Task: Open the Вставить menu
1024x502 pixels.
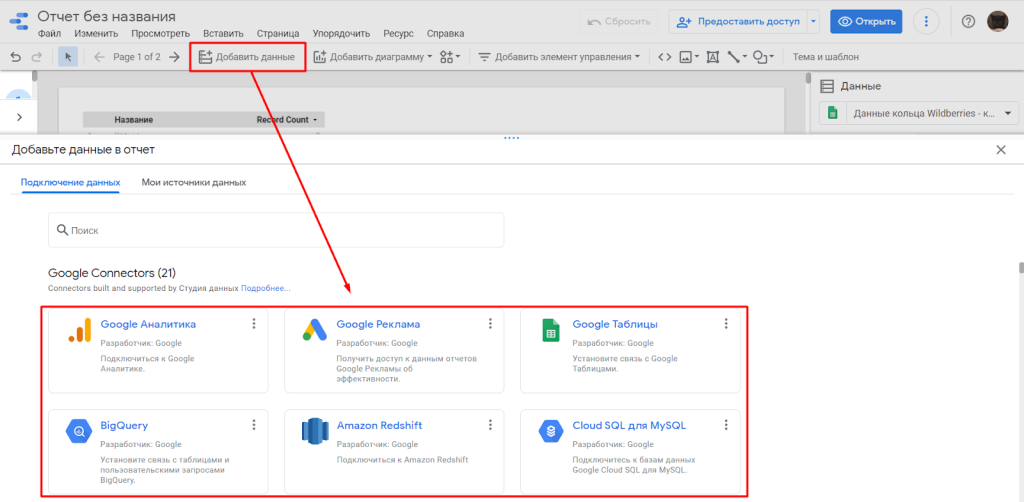Action: 223,33
